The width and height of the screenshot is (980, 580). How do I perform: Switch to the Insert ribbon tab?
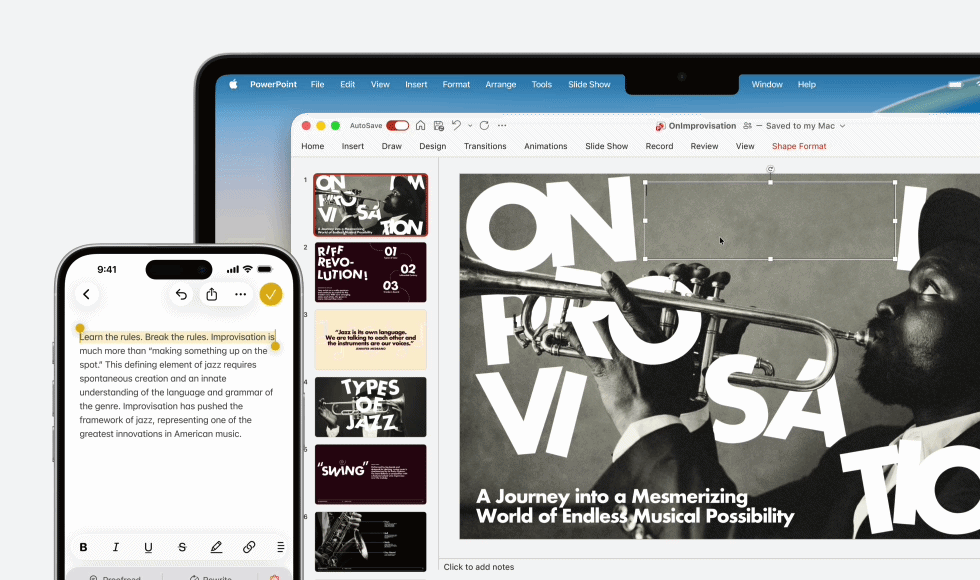(352, 146)
